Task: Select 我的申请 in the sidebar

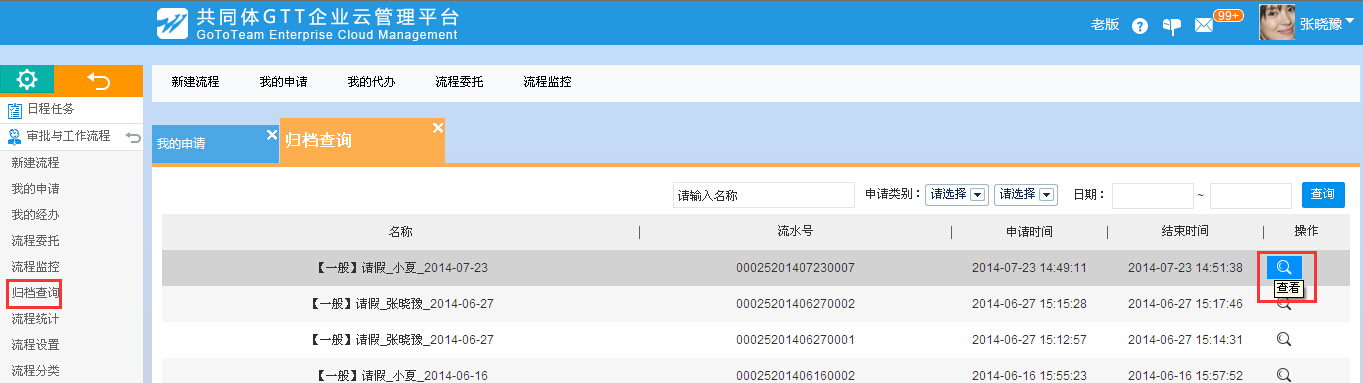Action: tap(35, 188)
